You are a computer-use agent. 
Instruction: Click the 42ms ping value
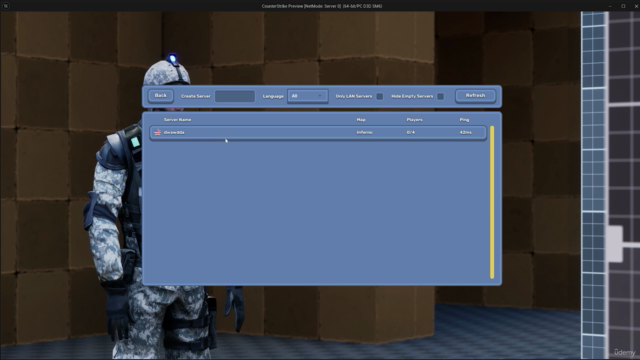(x=465, y=132)
